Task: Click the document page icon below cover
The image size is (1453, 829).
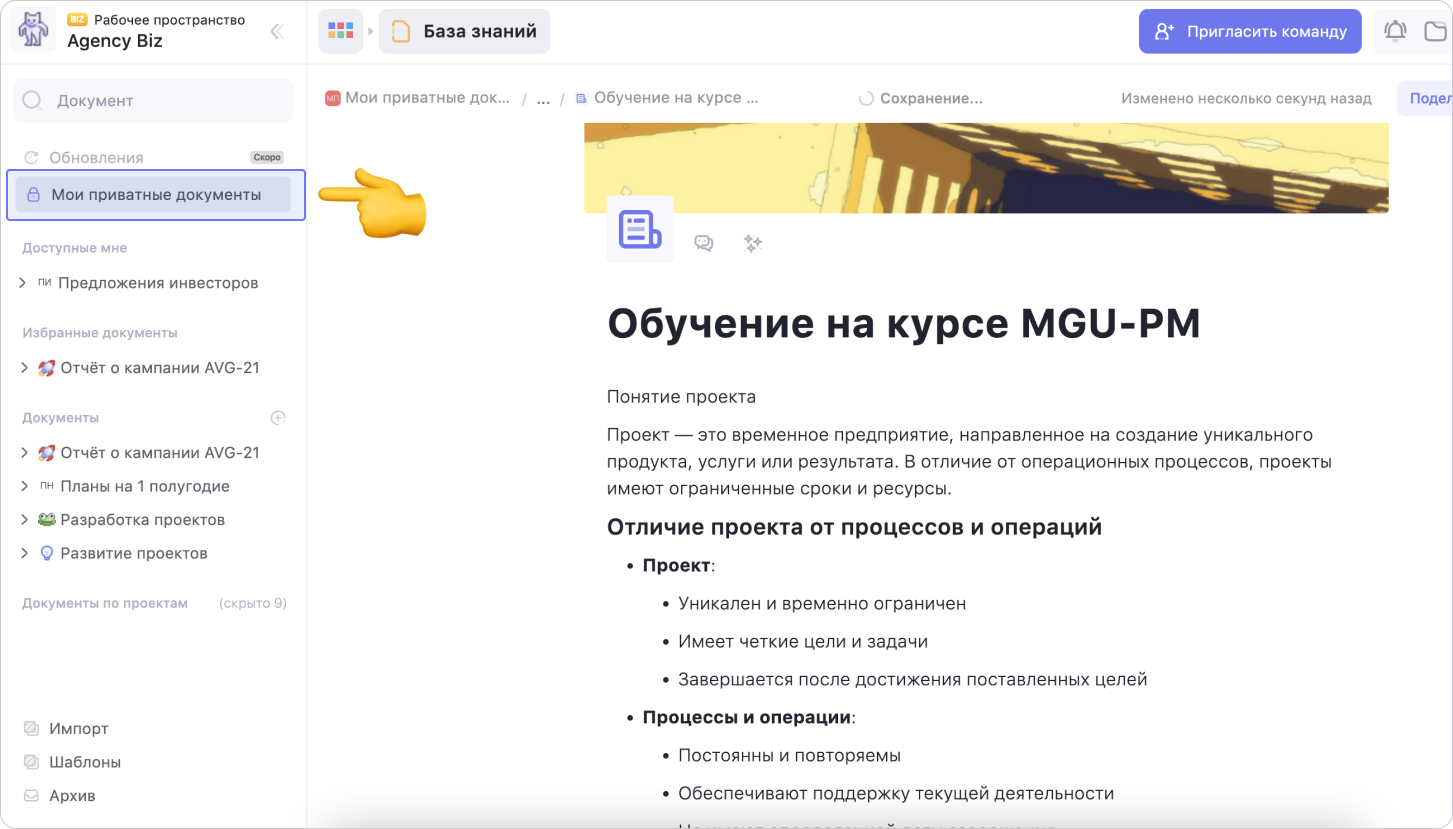Action: click(640, 229)
